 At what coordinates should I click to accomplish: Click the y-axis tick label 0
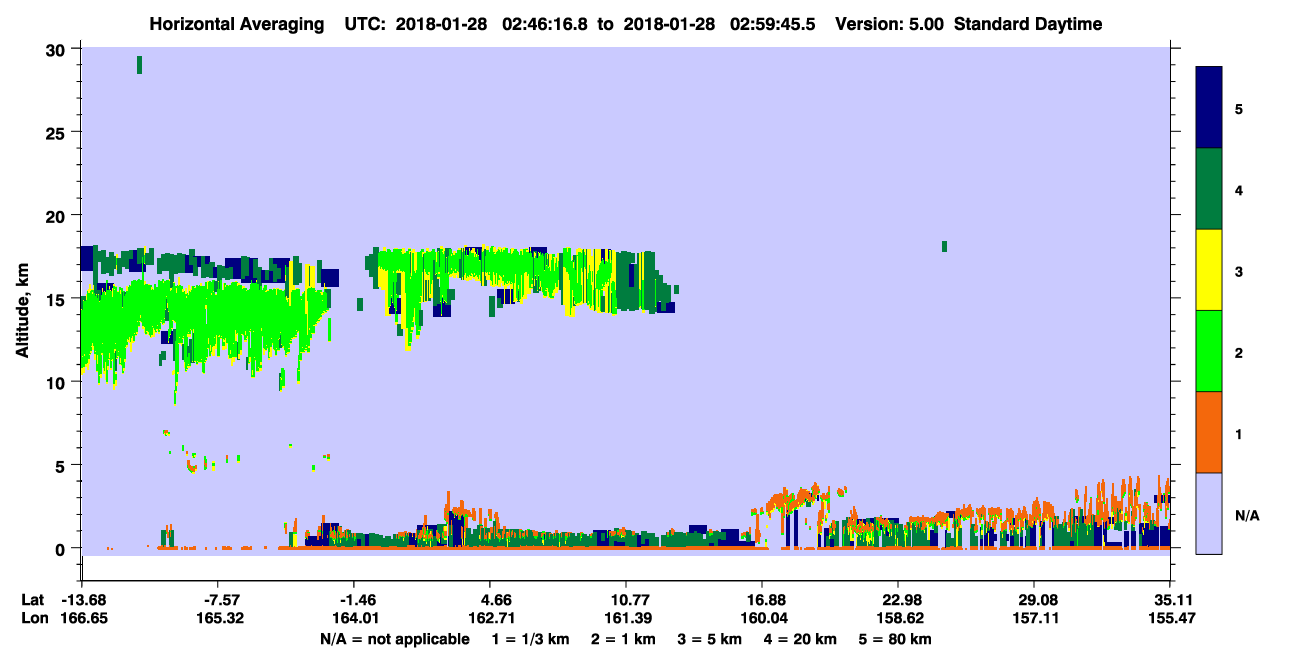62,548
